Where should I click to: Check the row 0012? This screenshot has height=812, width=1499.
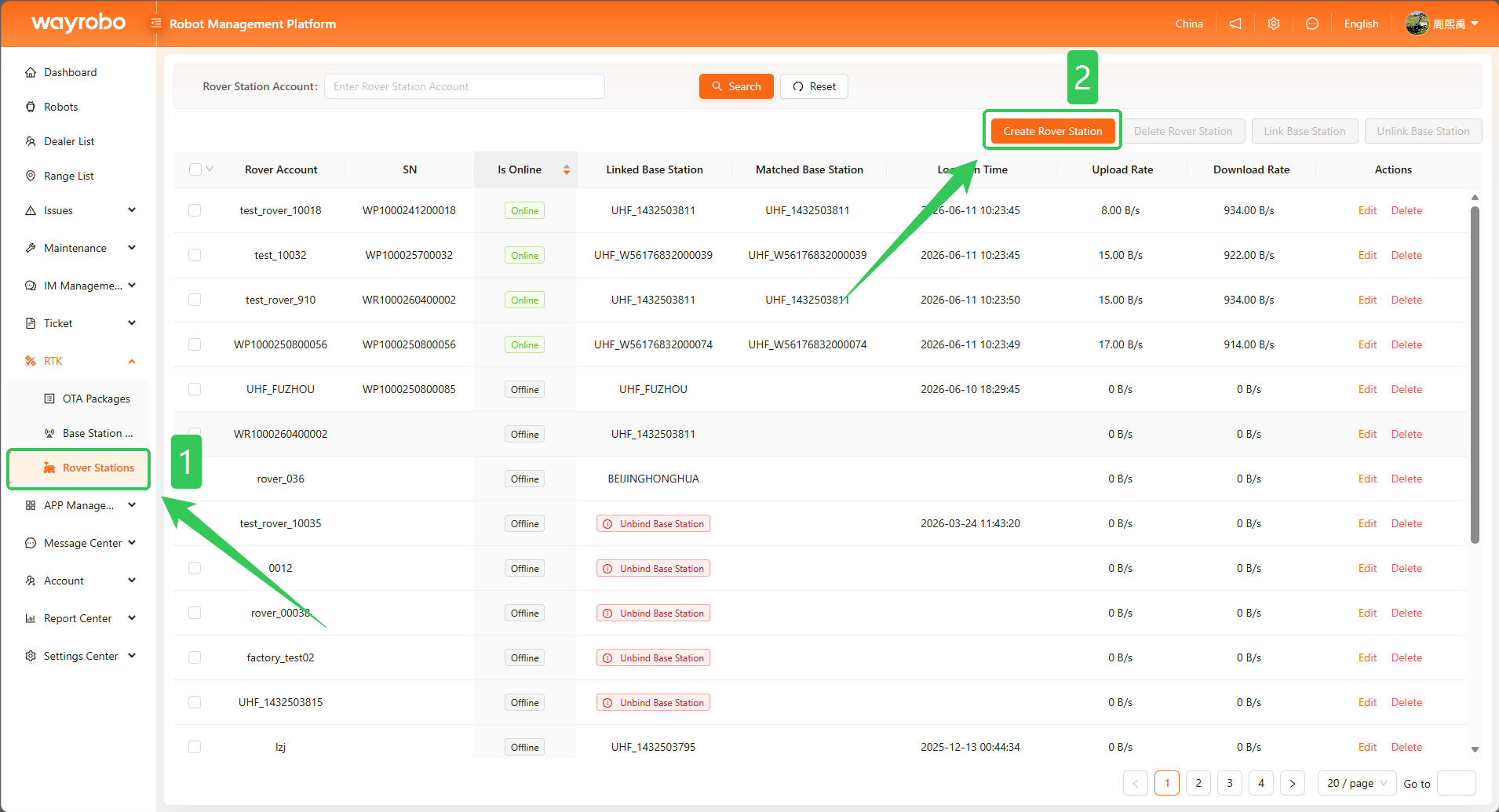(195, 568)
